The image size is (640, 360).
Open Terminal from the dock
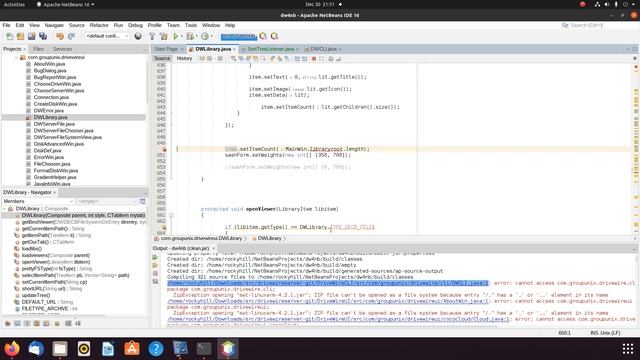point(204,349)
